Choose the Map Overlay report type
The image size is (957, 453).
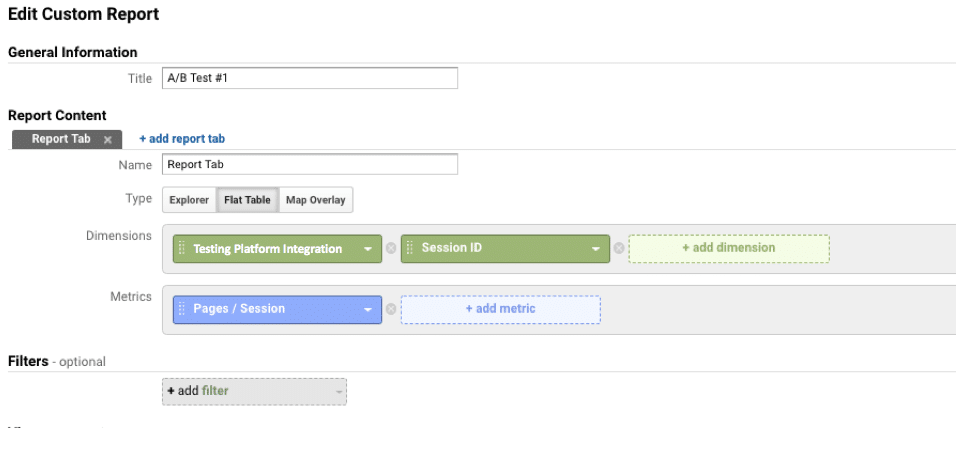coord(315,200)
